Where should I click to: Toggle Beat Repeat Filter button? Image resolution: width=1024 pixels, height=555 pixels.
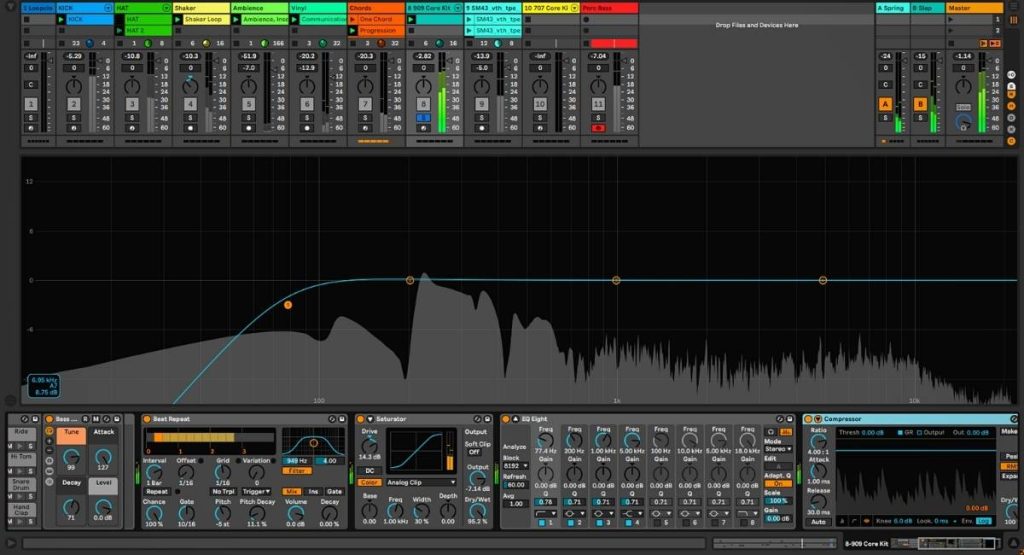[x=296, y=471]
